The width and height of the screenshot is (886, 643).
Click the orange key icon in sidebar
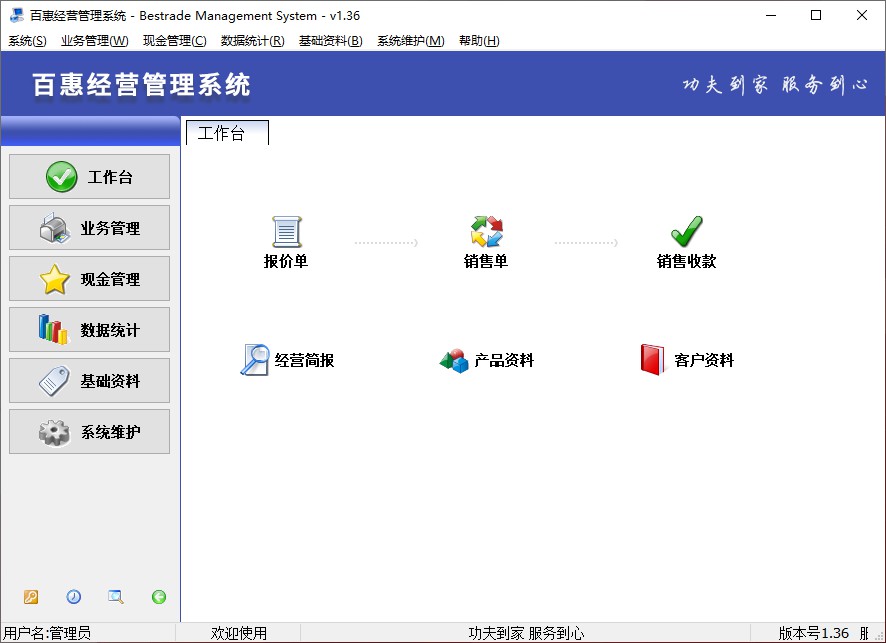click(31, 597)
